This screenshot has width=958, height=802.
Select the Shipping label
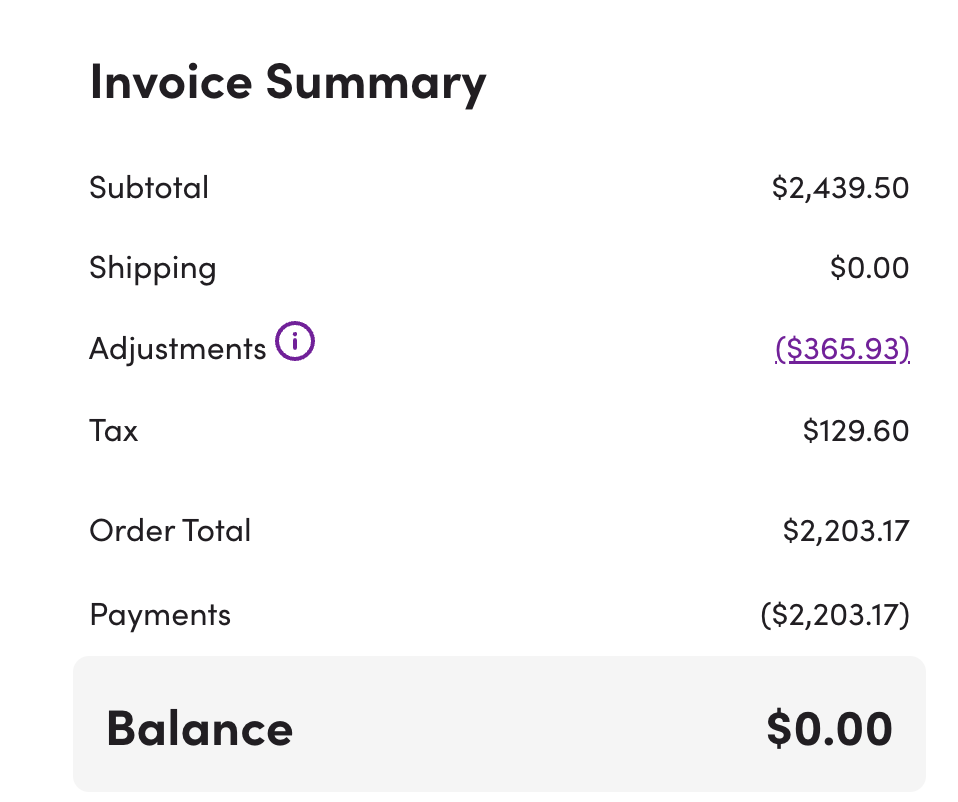click(152, 268)
